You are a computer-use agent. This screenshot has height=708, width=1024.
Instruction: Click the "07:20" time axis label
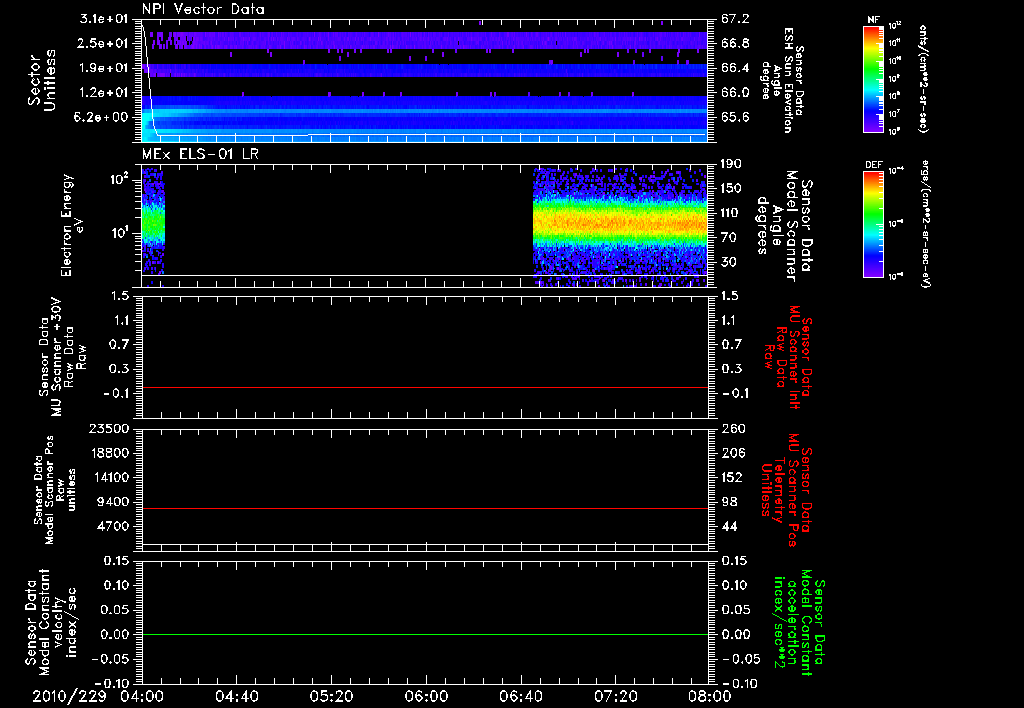tap(615, 697)
